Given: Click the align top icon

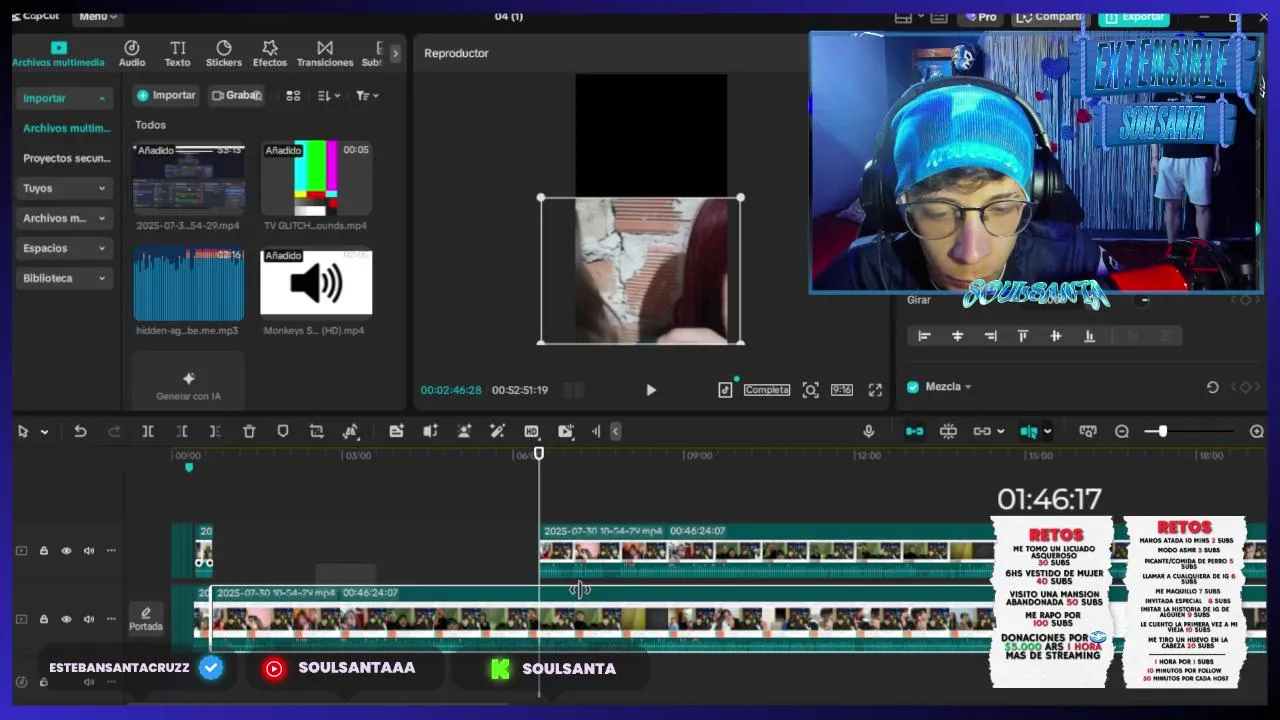Looking at the screenshot, I should coord(1023,336).
